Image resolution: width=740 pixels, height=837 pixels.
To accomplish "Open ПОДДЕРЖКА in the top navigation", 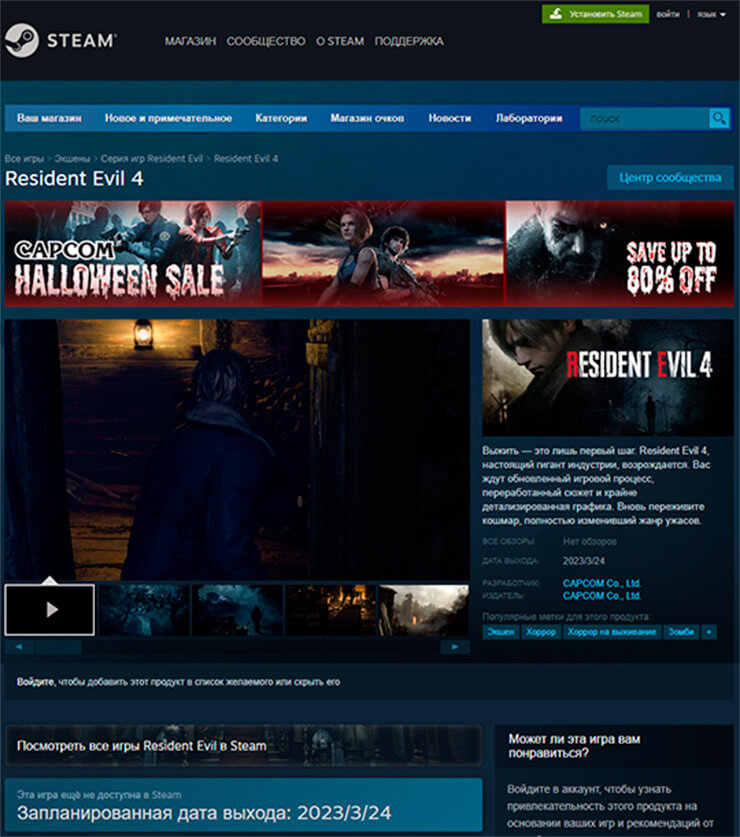I will [x=409, y=41].
